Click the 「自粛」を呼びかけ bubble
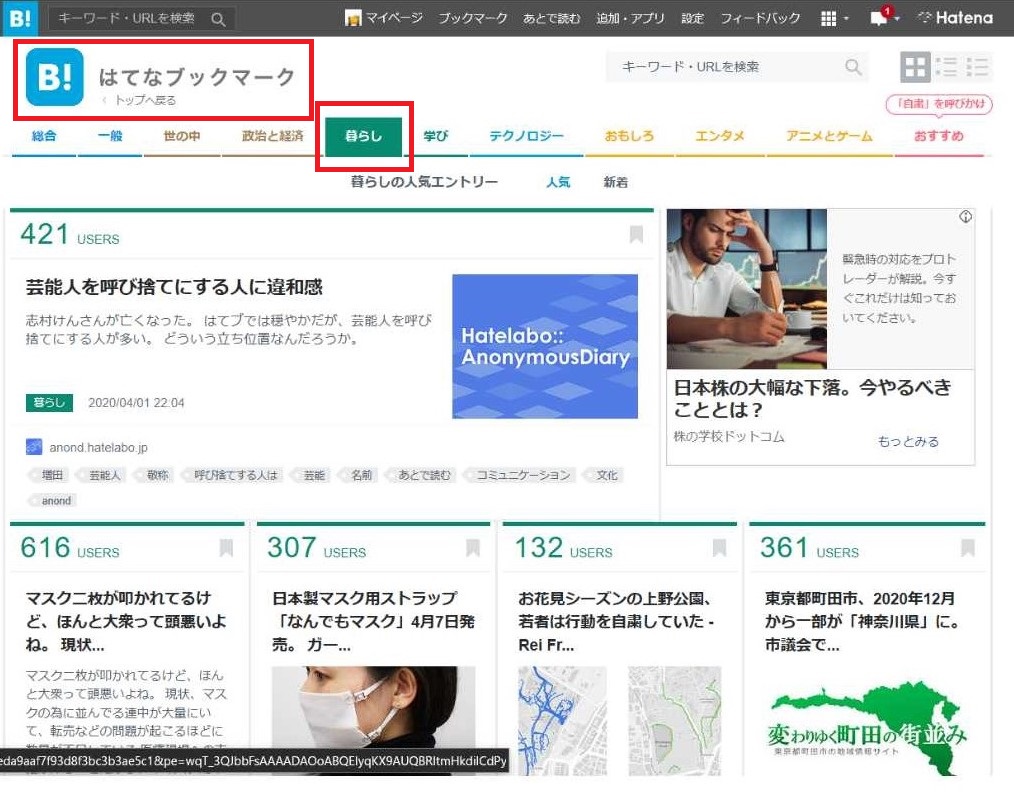The height and width of the screenshot is (795, 1014). 939,104
